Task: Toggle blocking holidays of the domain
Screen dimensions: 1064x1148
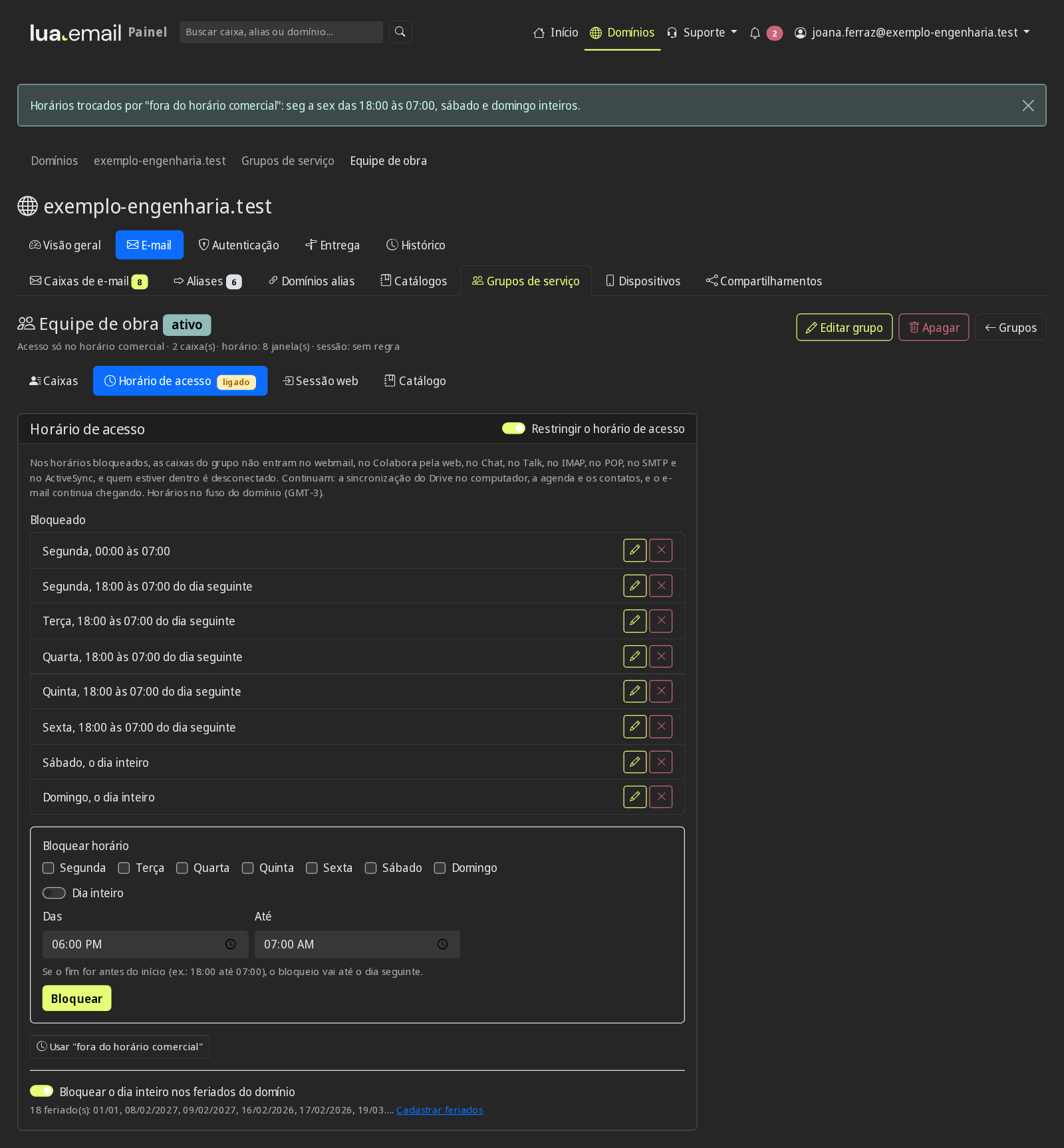Action: pos(41,1091)
